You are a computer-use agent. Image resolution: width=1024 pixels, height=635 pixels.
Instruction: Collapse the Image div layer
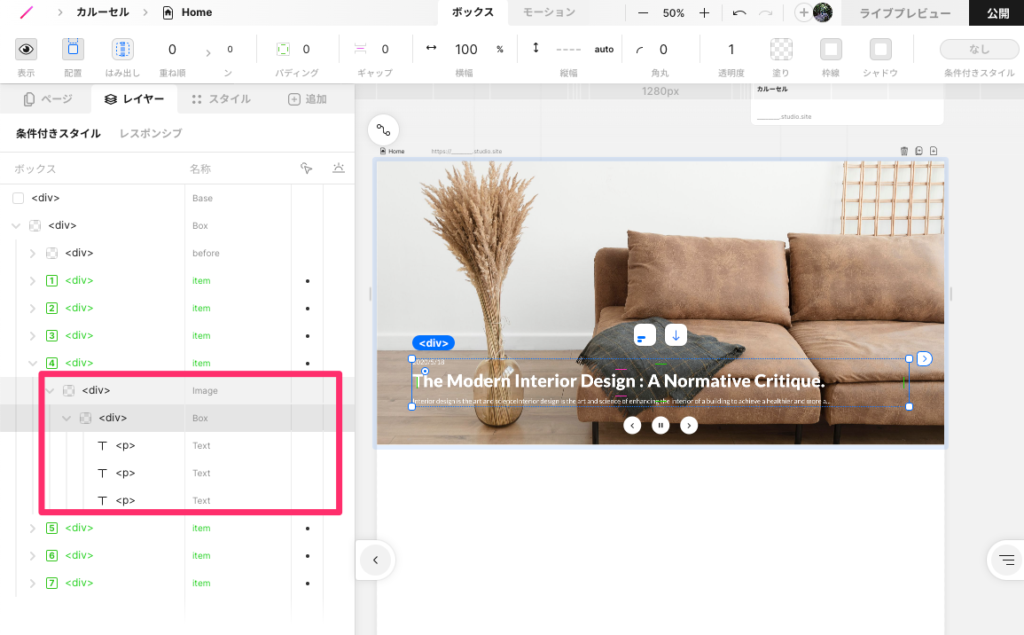click(50, 391)
